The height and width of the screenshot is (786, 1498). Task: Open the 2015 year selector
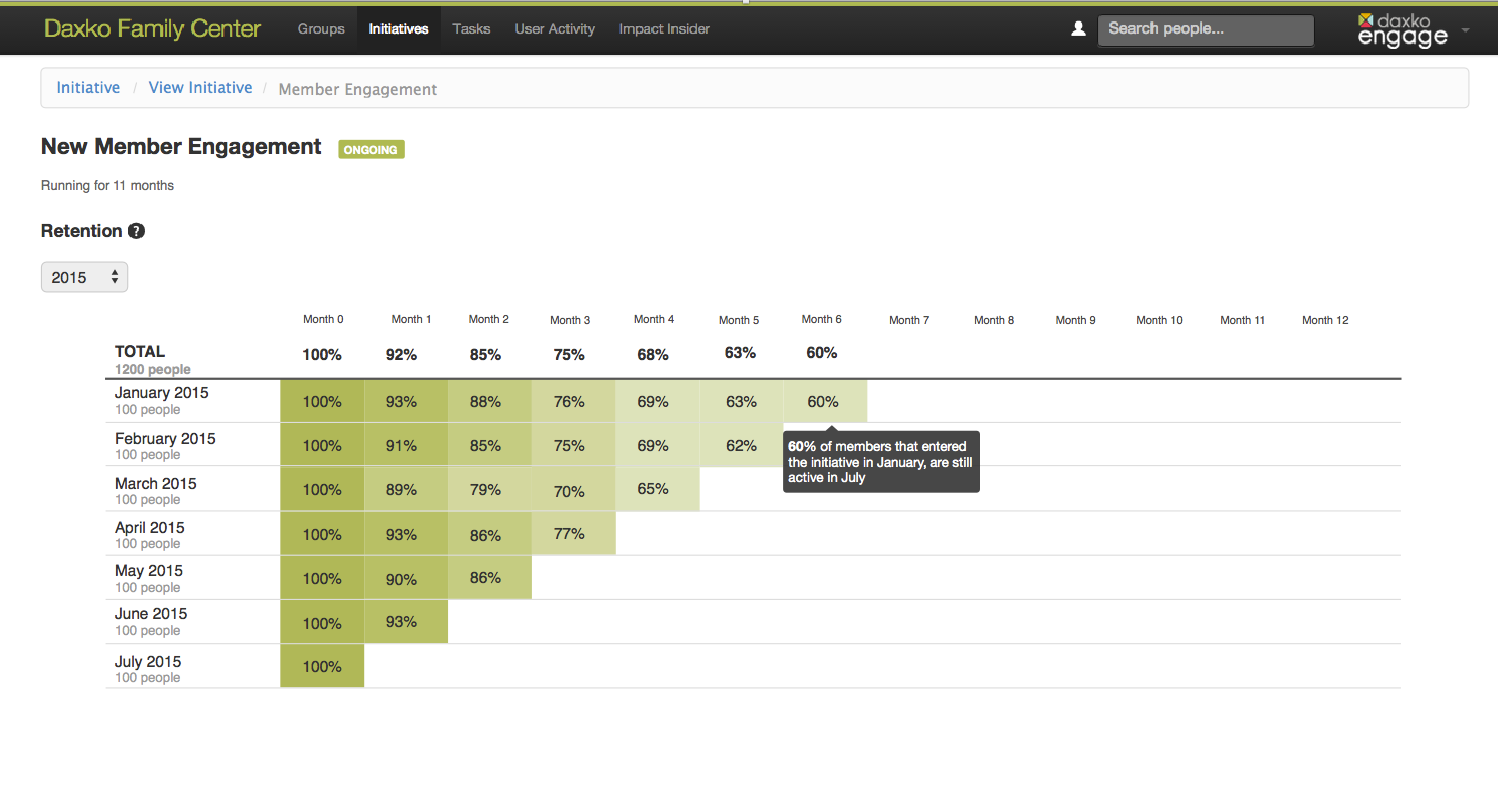[x=84, y=277]
